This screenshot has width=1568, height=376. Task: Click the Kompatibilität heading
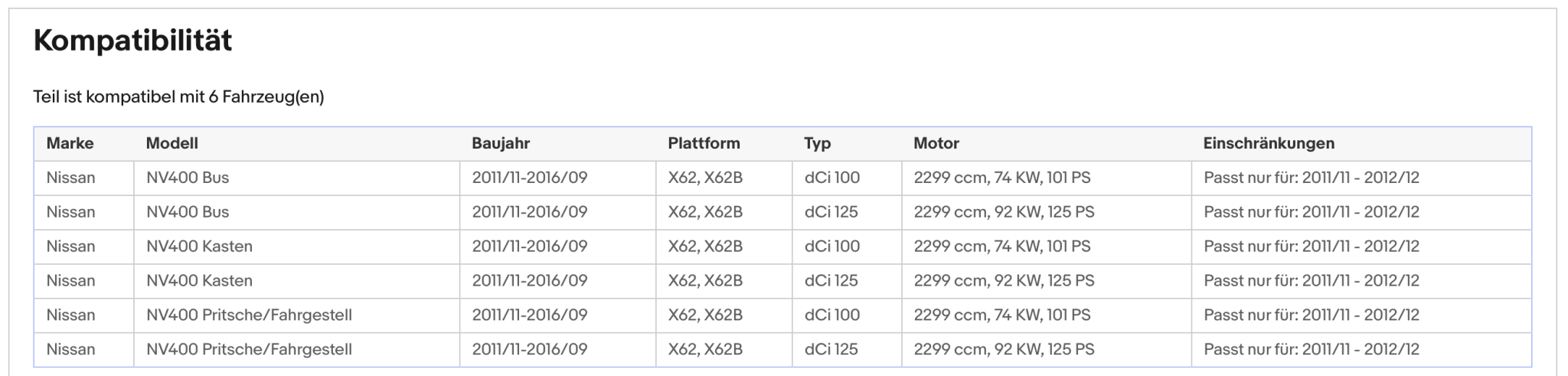(x=132, y=40)
